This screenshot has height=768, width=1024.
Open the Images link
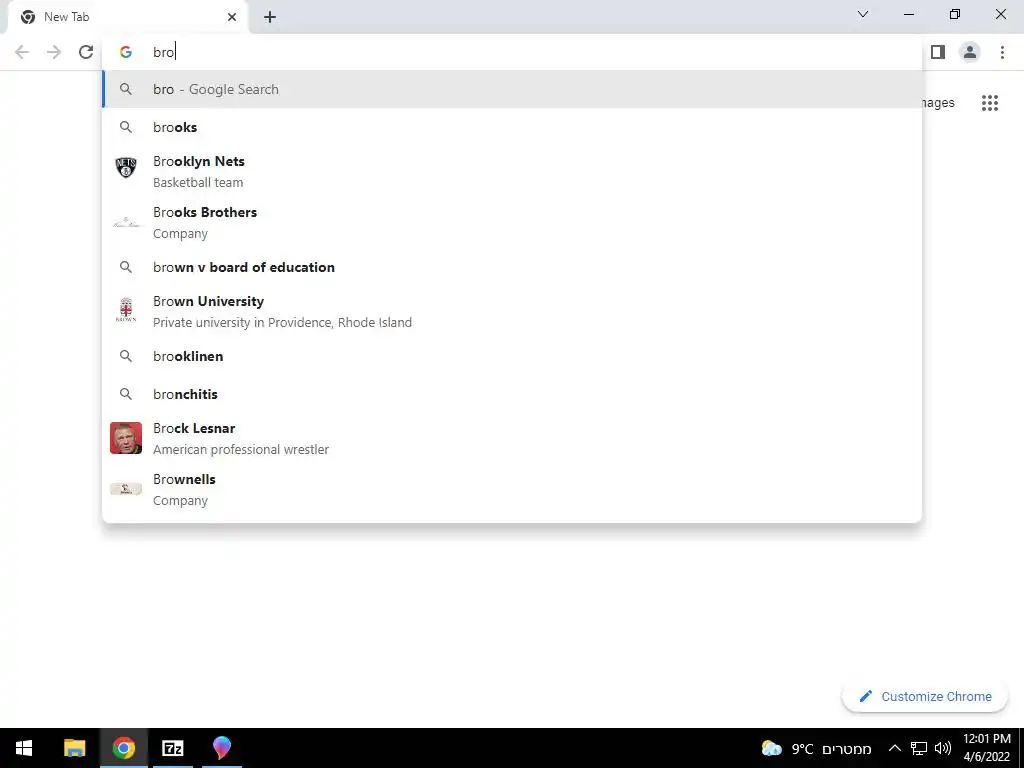coord(938,103)
